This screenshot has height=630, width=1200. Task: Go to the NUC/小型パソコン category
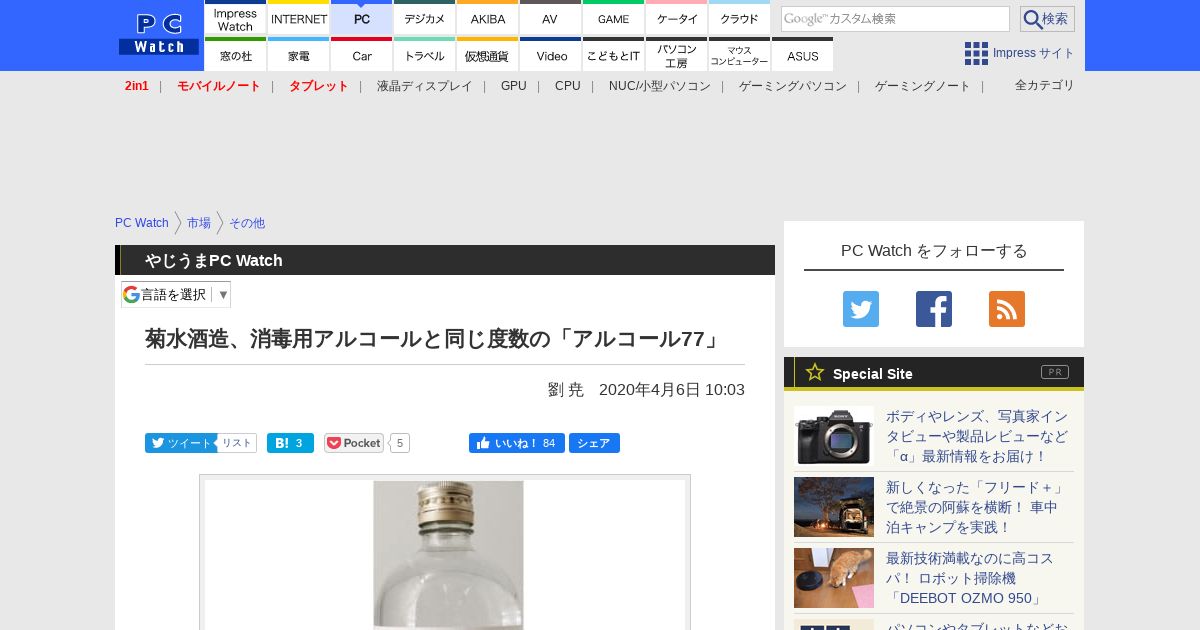coord(660,86)
